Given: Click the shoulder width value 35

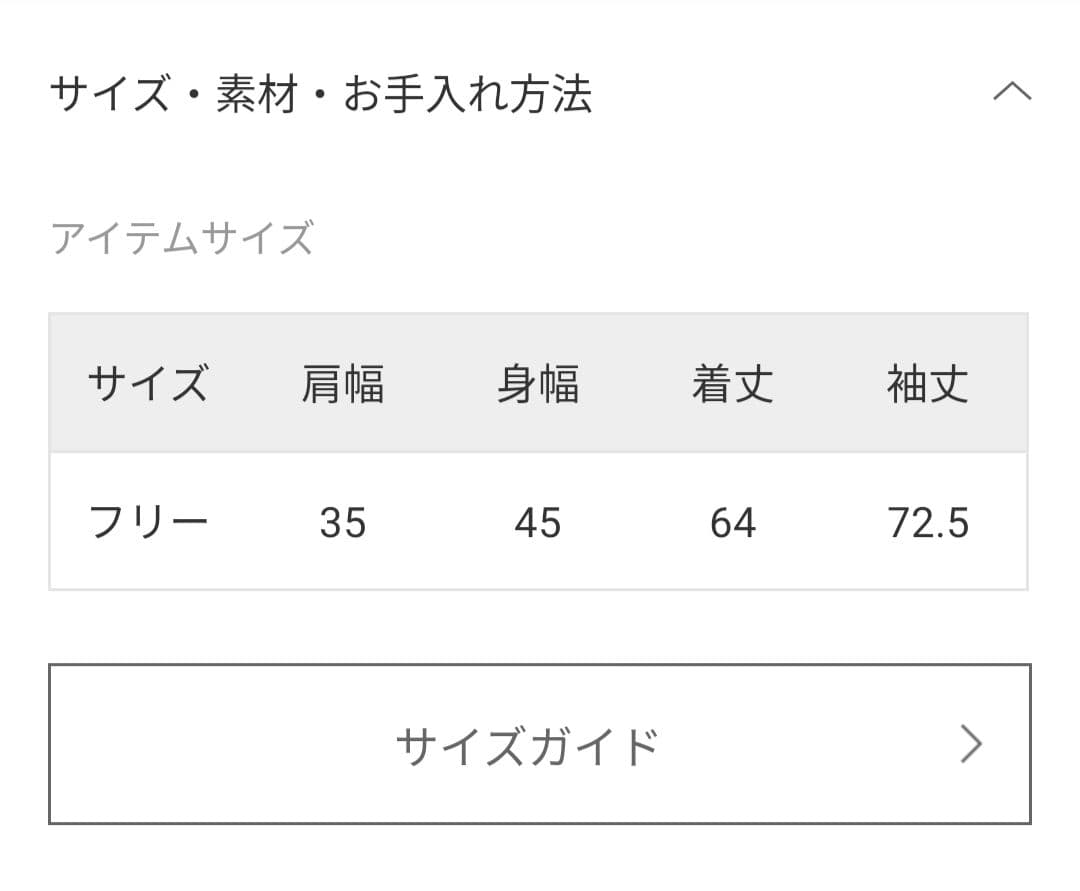Looking at the screenshot, I should (x=344, y=521).
